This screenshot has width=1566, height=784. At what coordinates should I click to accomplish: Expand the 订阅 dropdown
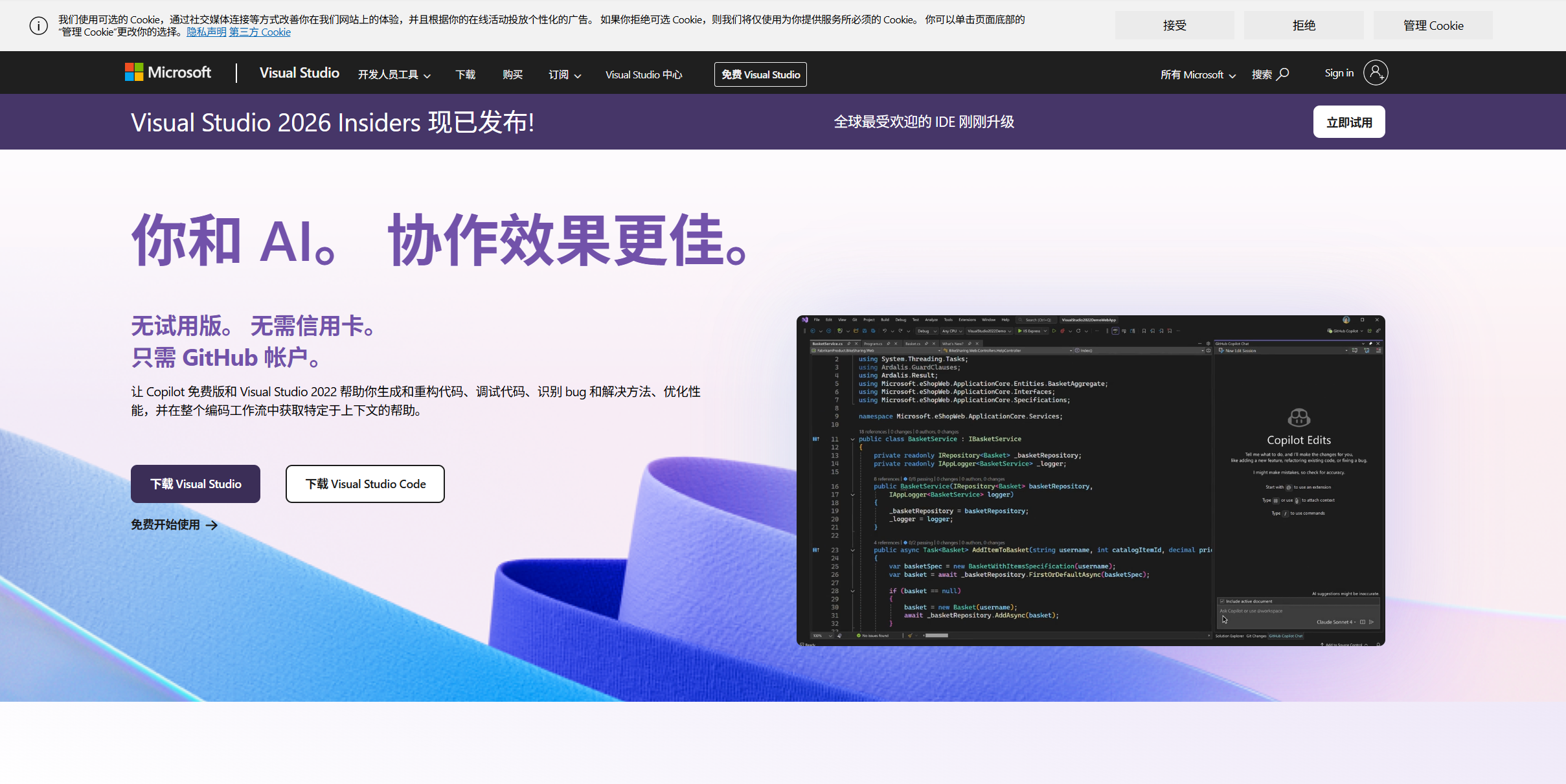point(563,74)
